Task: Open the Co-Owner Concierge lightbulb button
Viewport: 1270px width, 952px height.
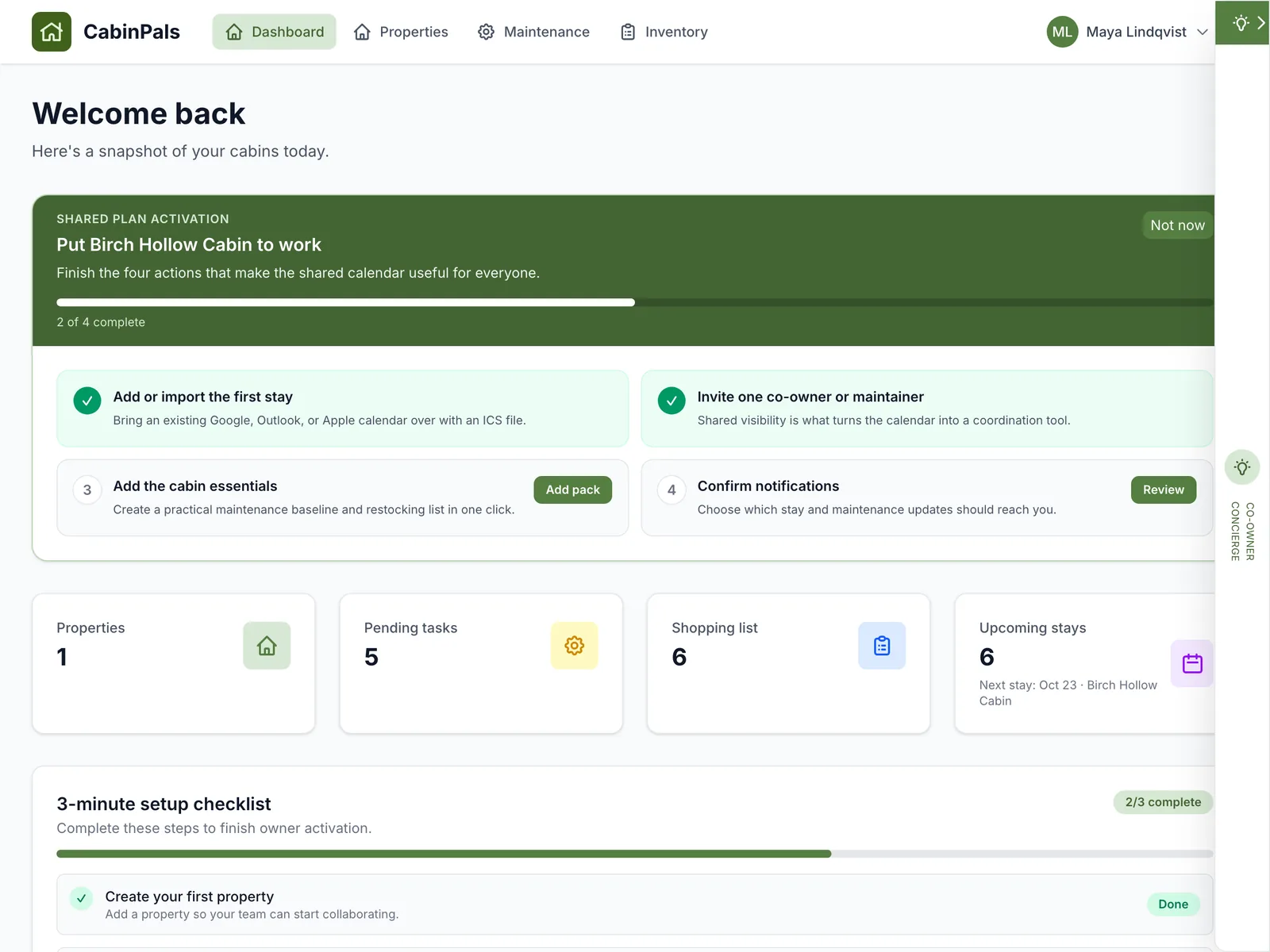Action: pos(1242,467)
